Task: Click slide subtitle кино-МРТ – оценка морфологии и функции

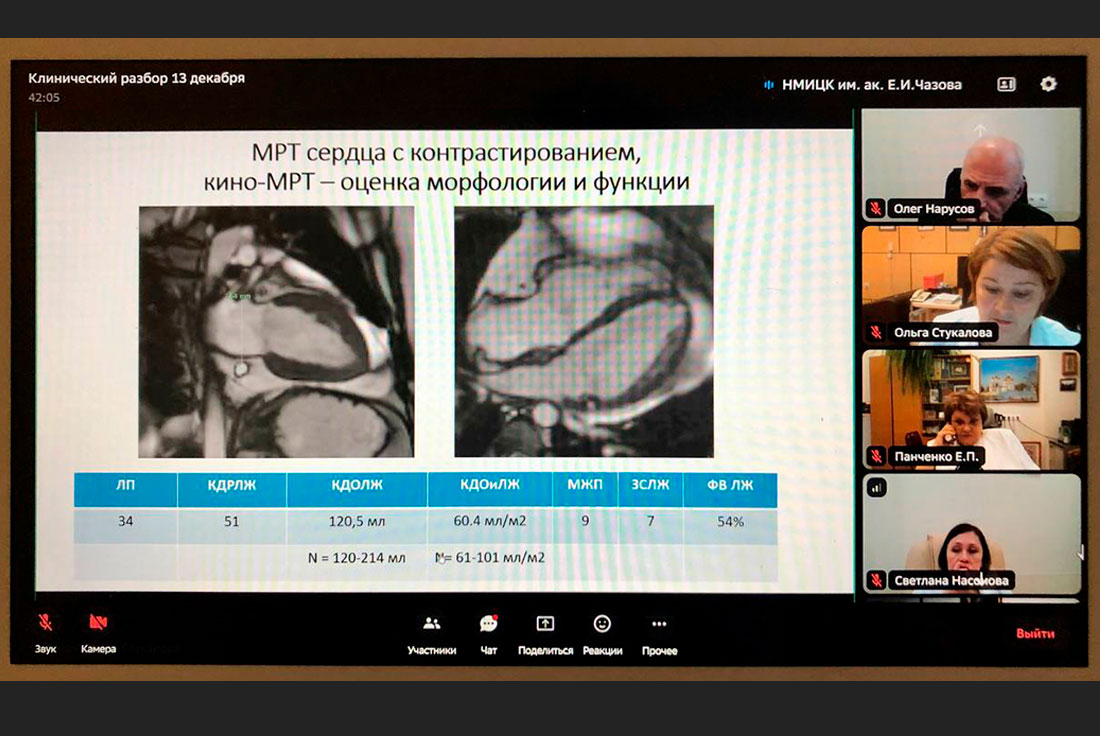Action: point(446,182)
